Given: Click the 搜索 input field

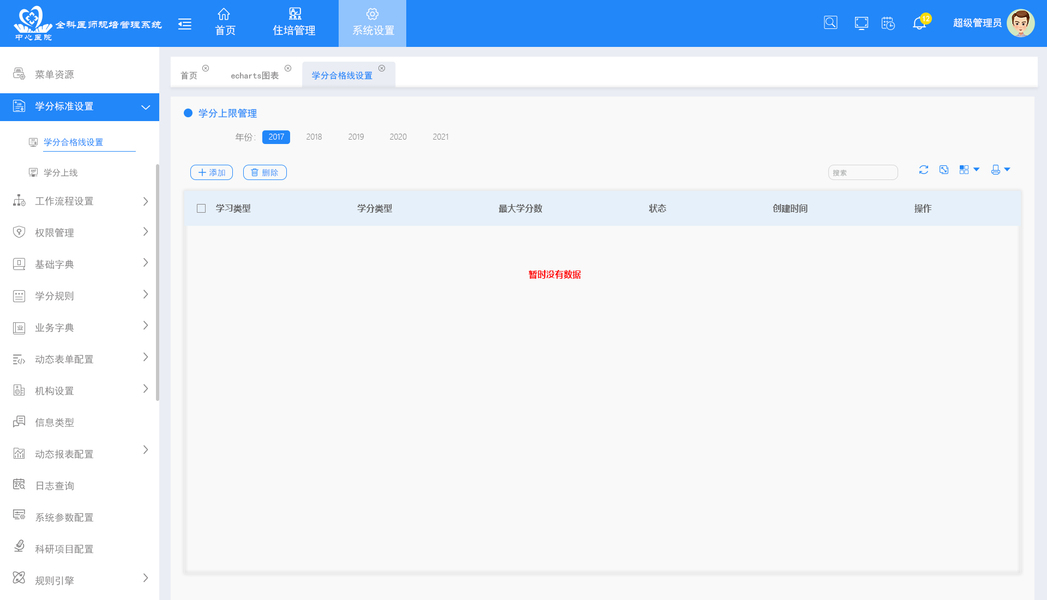Looking at the screenshot, I should [x=863, y=172].
